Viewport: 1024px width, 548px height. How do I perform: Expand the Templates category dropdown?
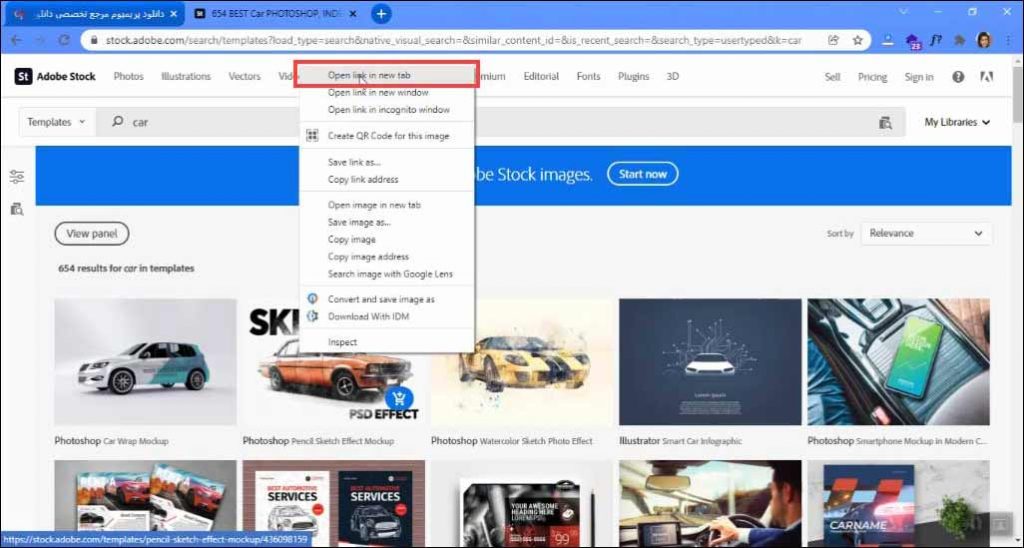pos(57,122)
